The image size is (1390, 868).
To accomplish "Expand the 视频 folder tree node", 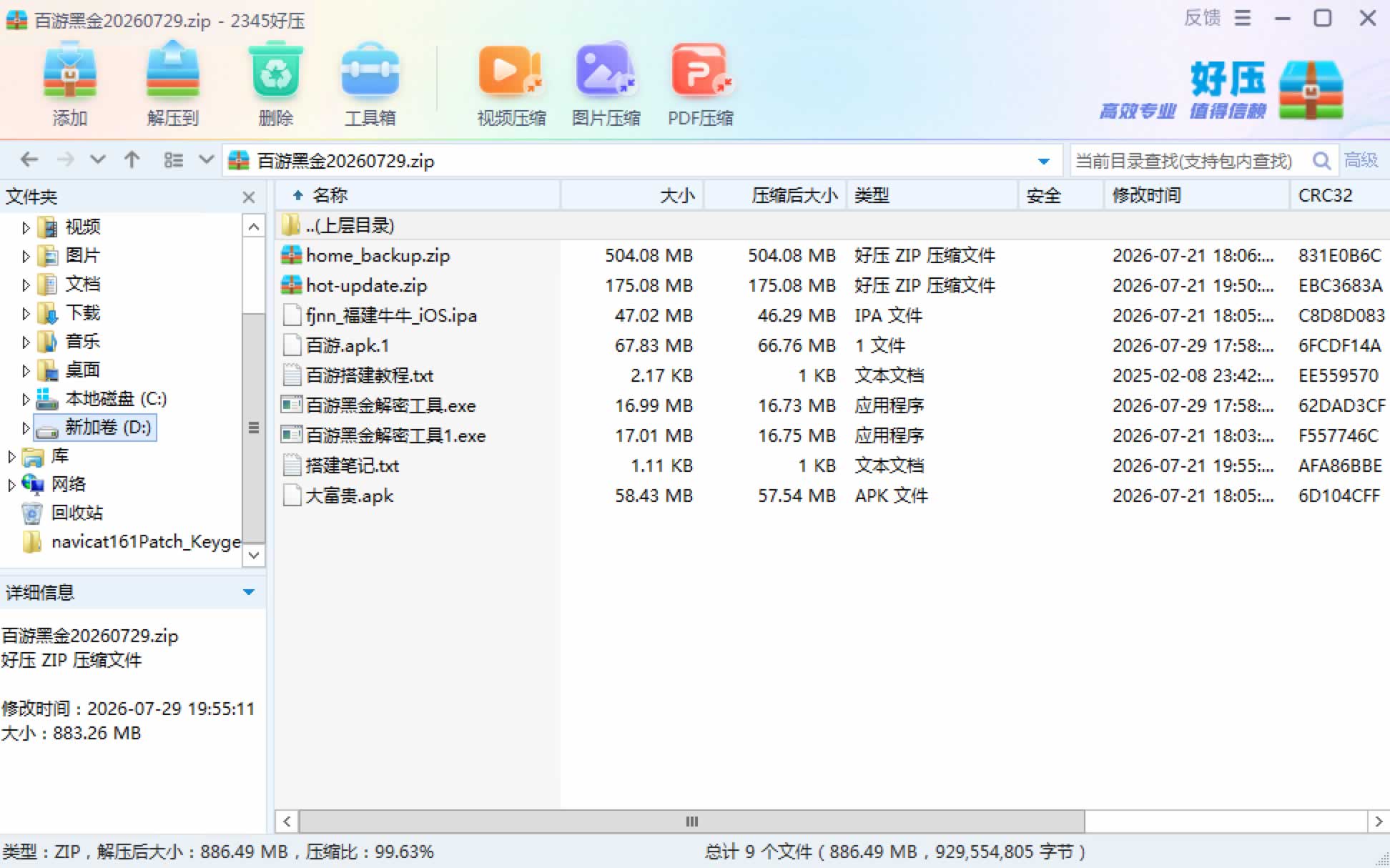I will [x=26, y=227].
